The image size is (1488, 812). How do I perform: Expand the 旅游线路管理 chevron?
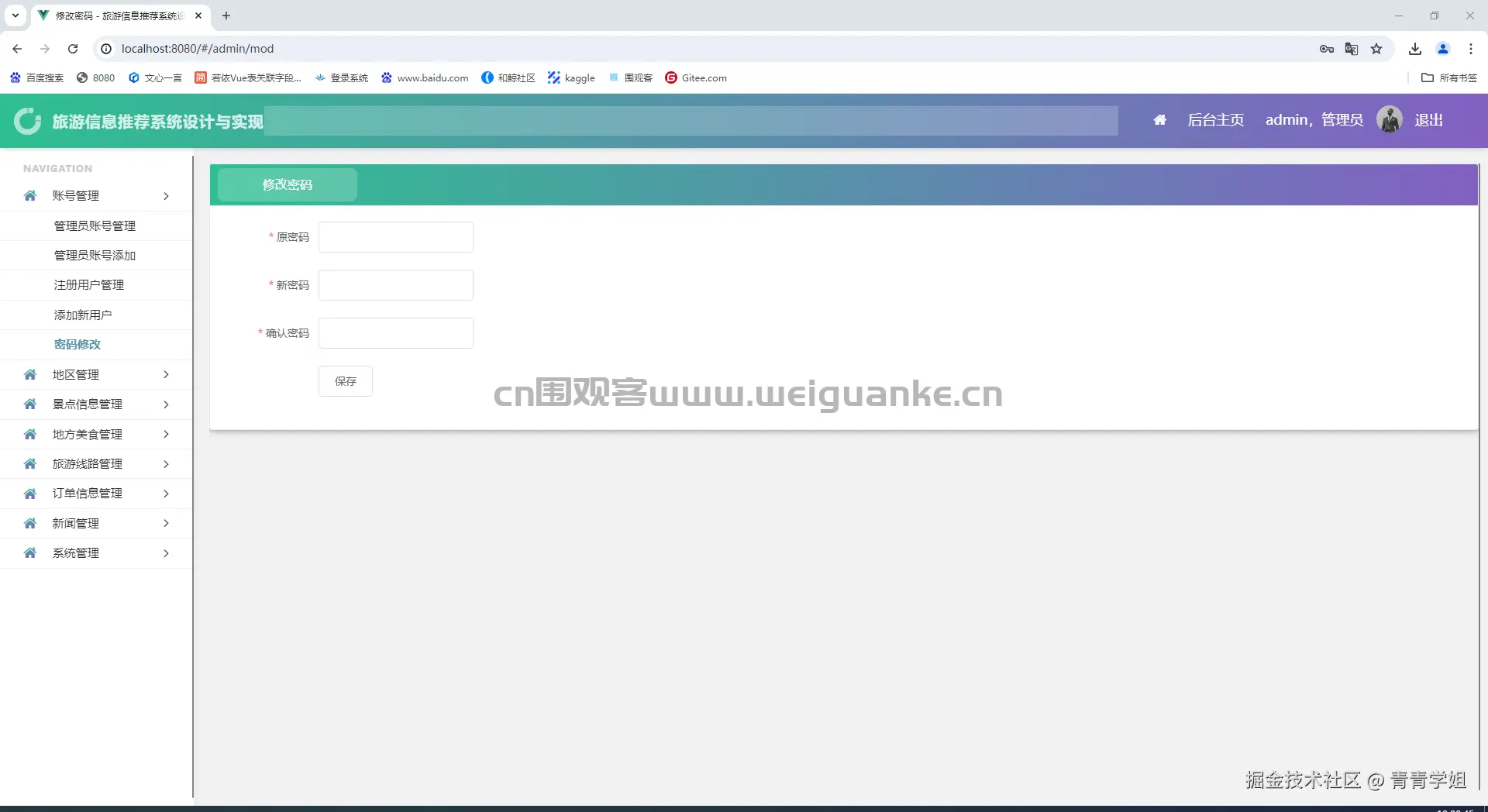[165, 464]
